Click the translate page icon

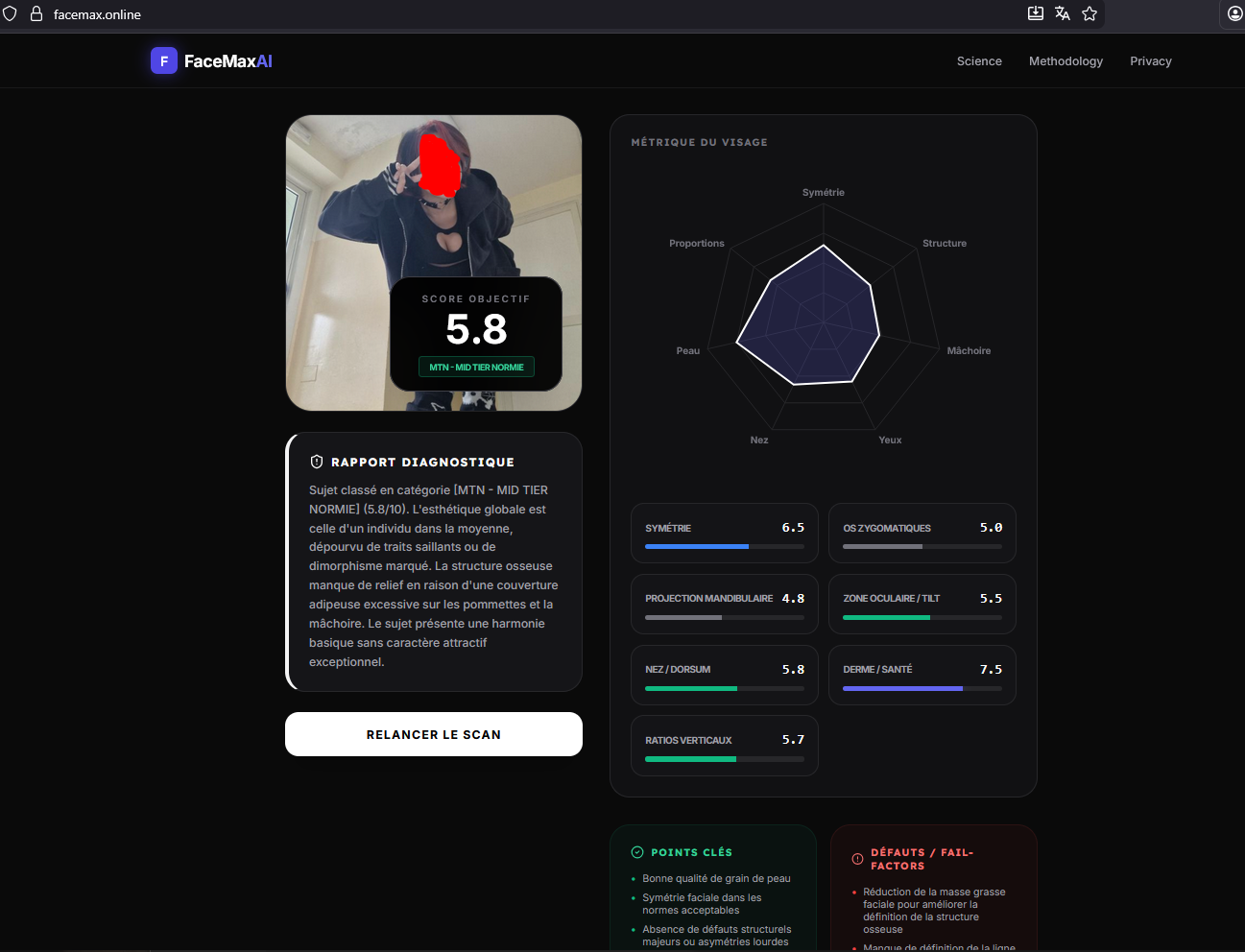click(1062, 13)
